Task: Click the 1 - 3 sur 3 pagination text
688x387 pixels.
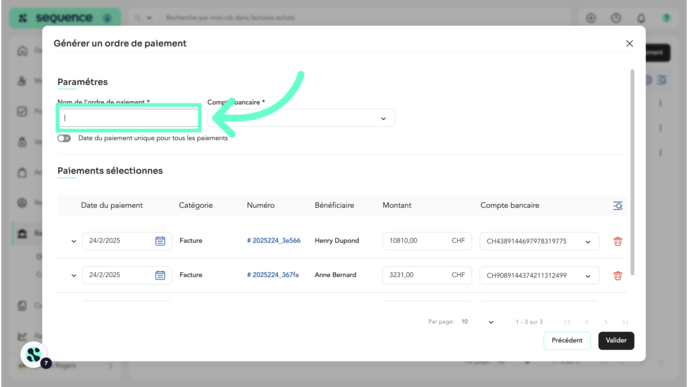Action: pyautogui.click(x=529, y=322)
